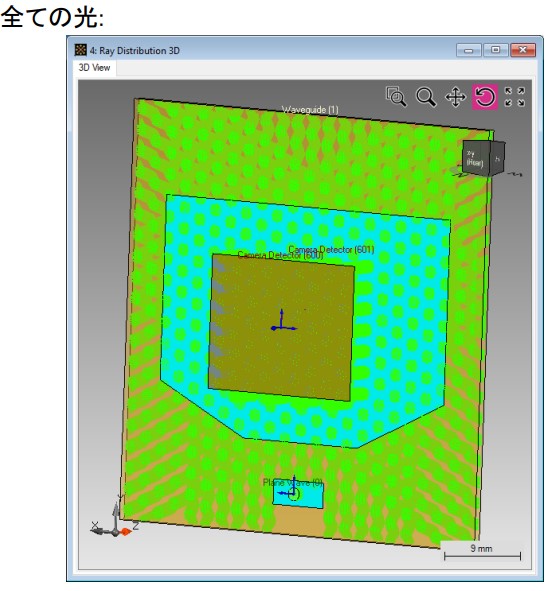Click the Ray Distribution 3D window icon
This screenshot has height=591, width=552.
[x=81, y=50]
